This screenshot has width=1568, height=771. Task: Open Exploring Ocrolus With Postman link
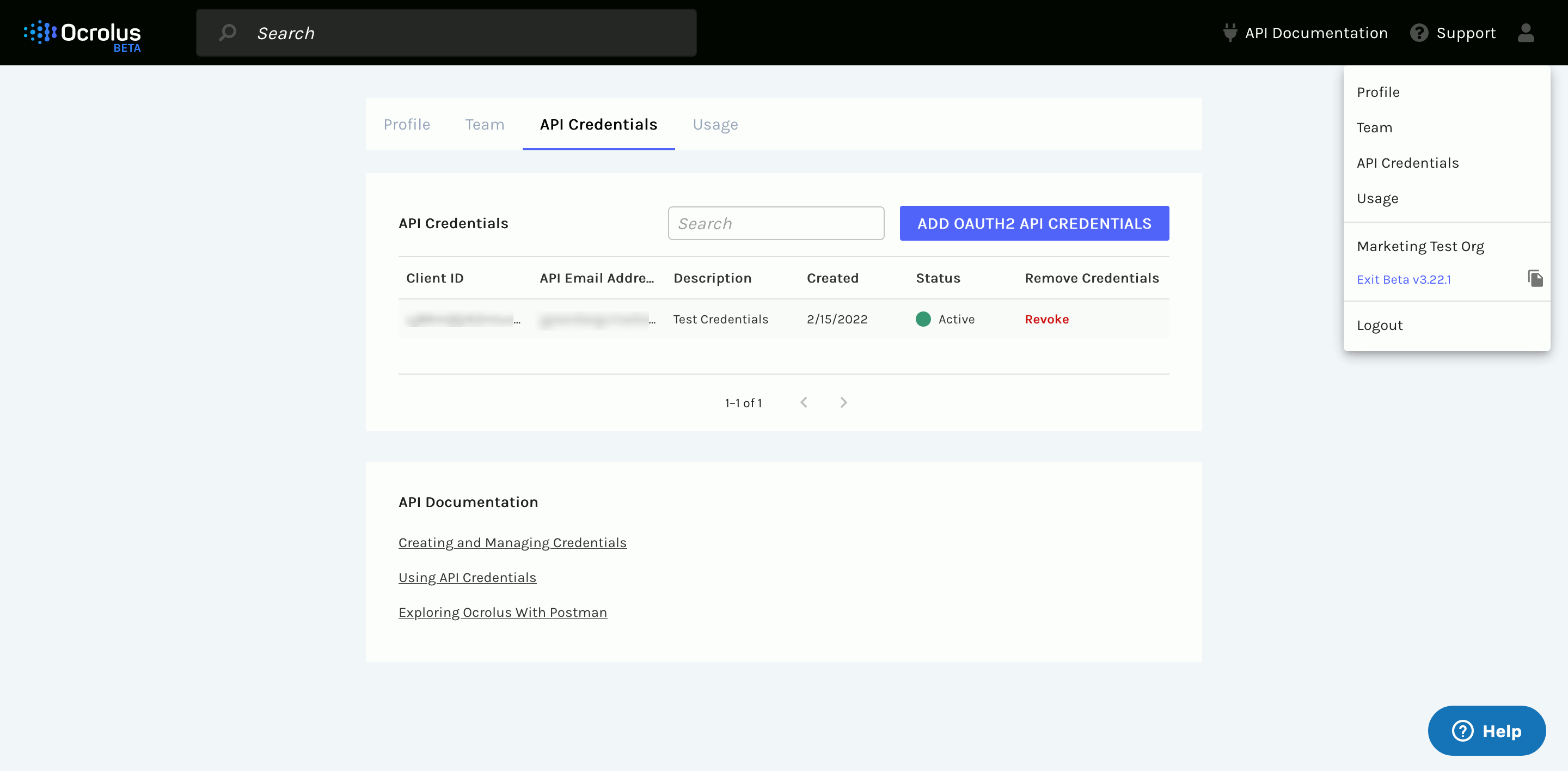tap(502, 612)
